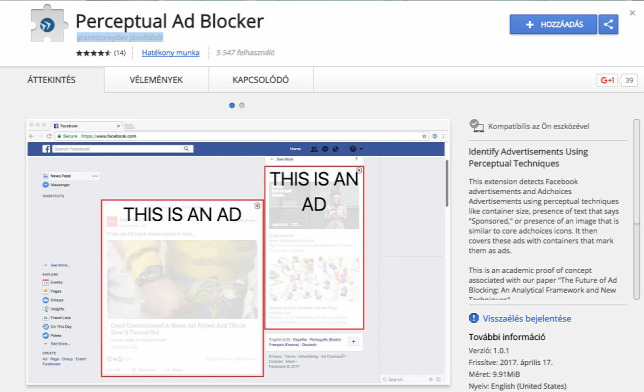
Task: Switch to the second screenshot dot
Action: tap(242, 106)
